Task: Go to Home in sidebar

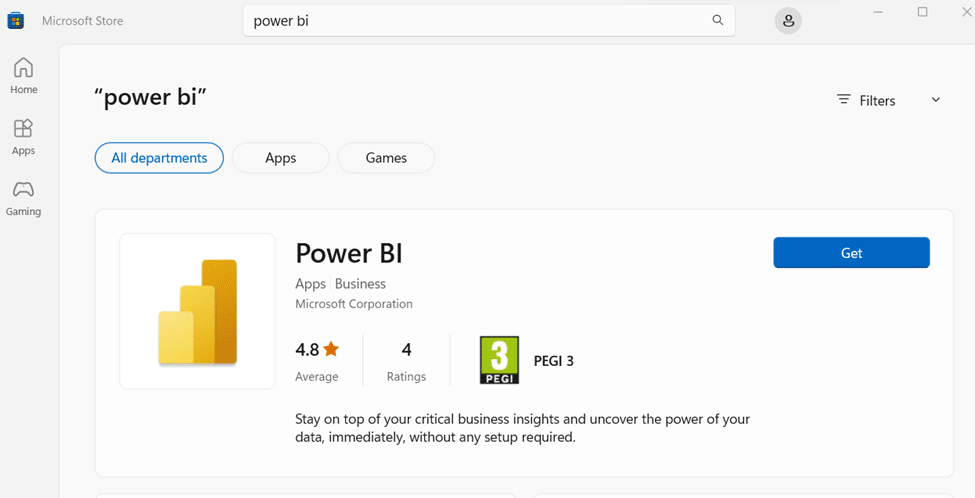Action: (23, 76)
